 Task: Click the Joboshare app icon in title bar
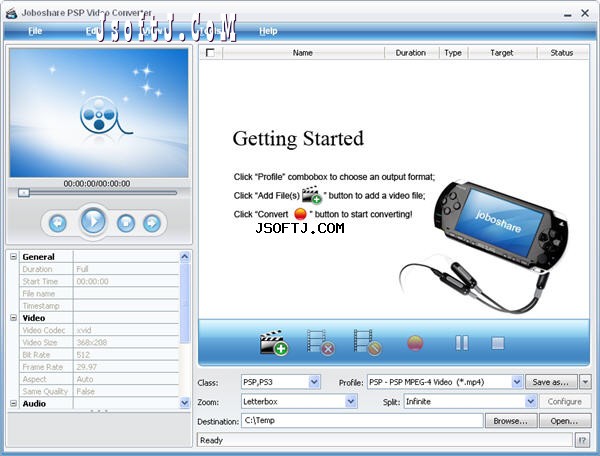pyautogui.click(x=11, y=14)
